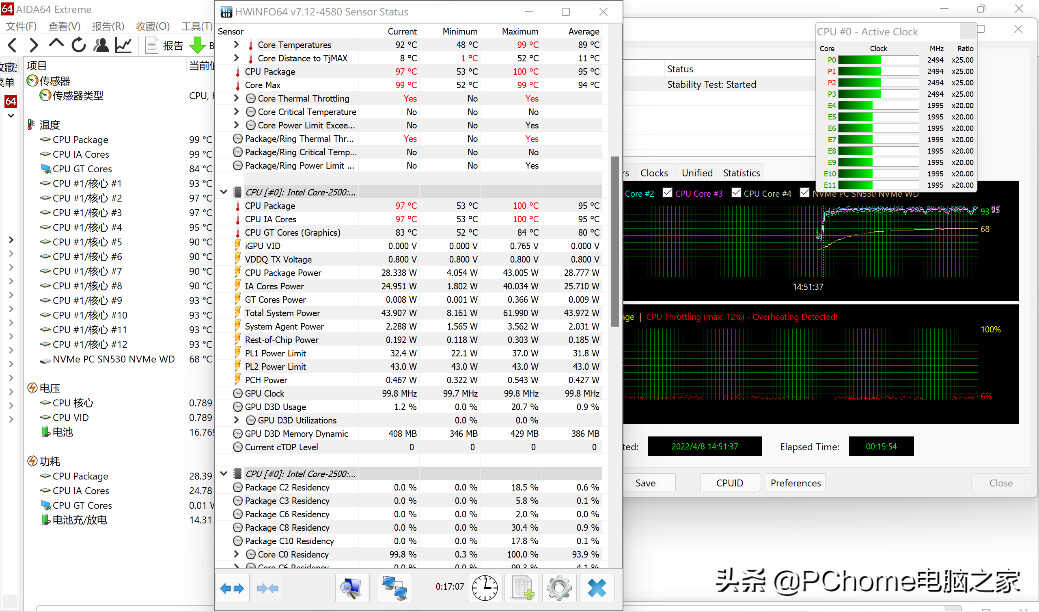Image resolution: width=1039 pixels, height=612 pixels.
Task: Select the Total System Power row
Action: coord(416,313)
